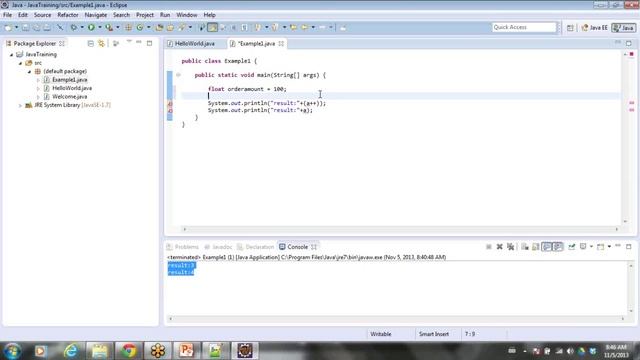Viewport: 640px width, 360px height.
Task: Open dropdown arrow next to External Tools
Action: click(118, 28)
